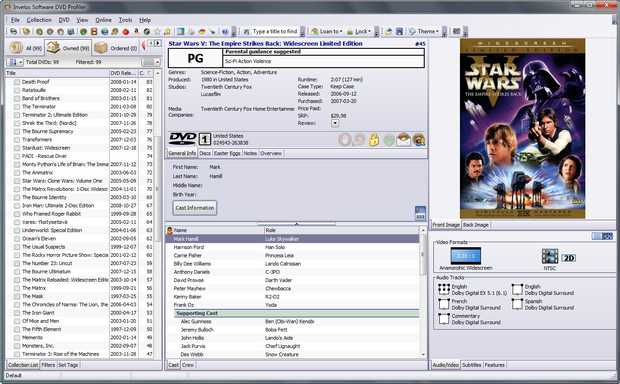Click the DVD logo icon
Screen dimensions: 620x384
click(x=182, y=139)
